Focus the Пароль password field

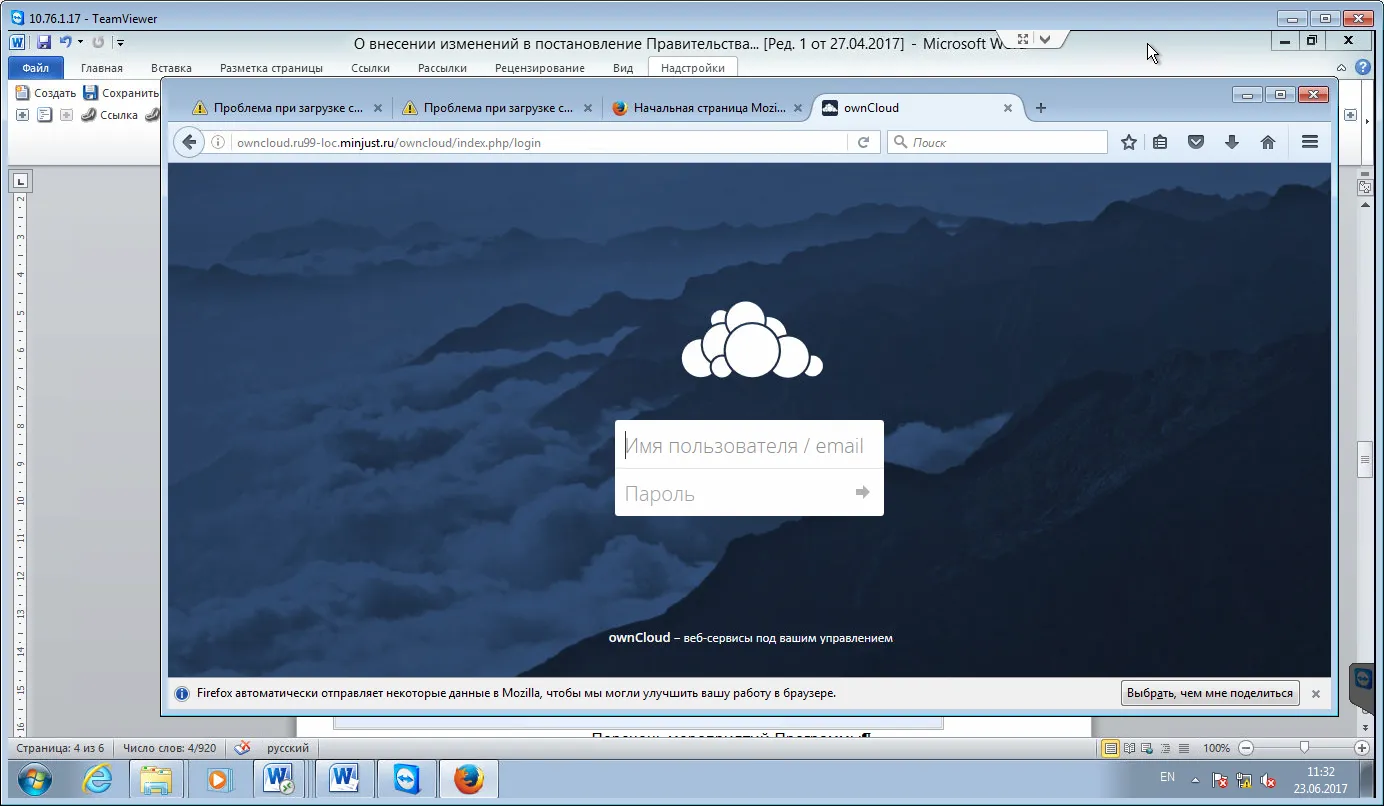749,492
